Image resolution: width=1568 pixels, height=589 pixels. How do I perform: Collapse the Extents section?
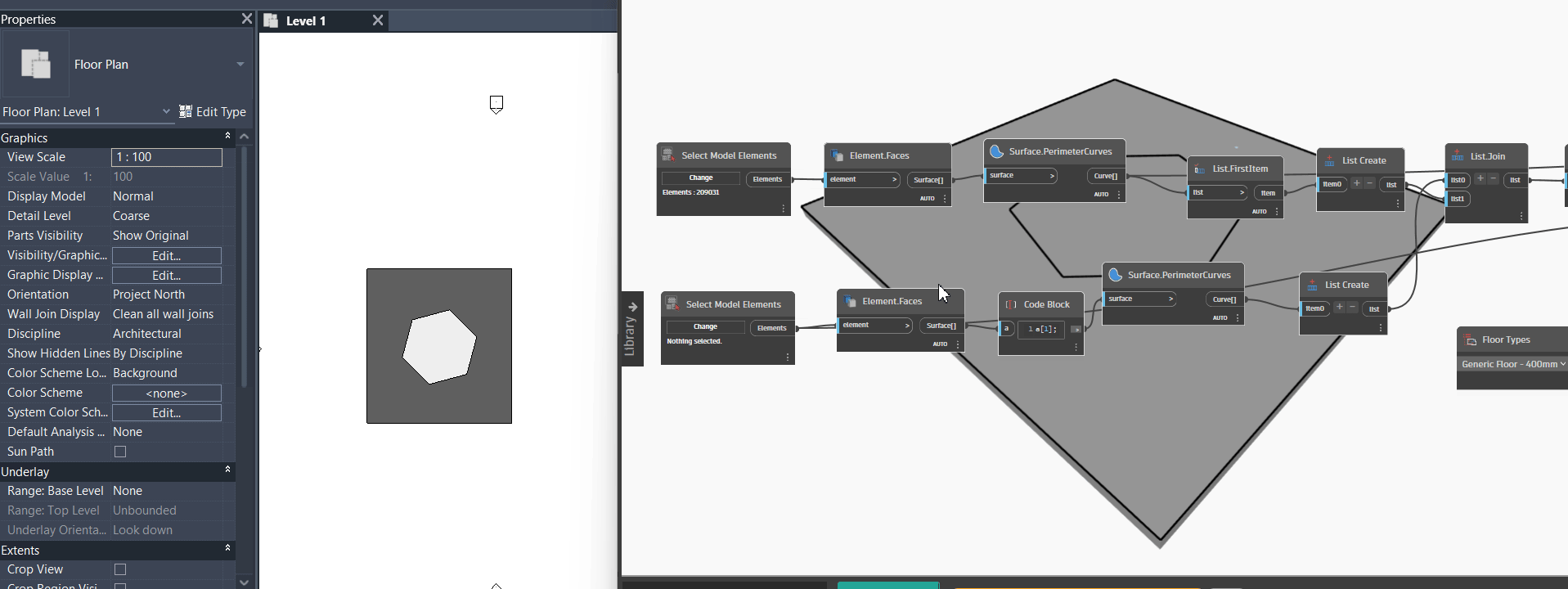tap(227, 548)
